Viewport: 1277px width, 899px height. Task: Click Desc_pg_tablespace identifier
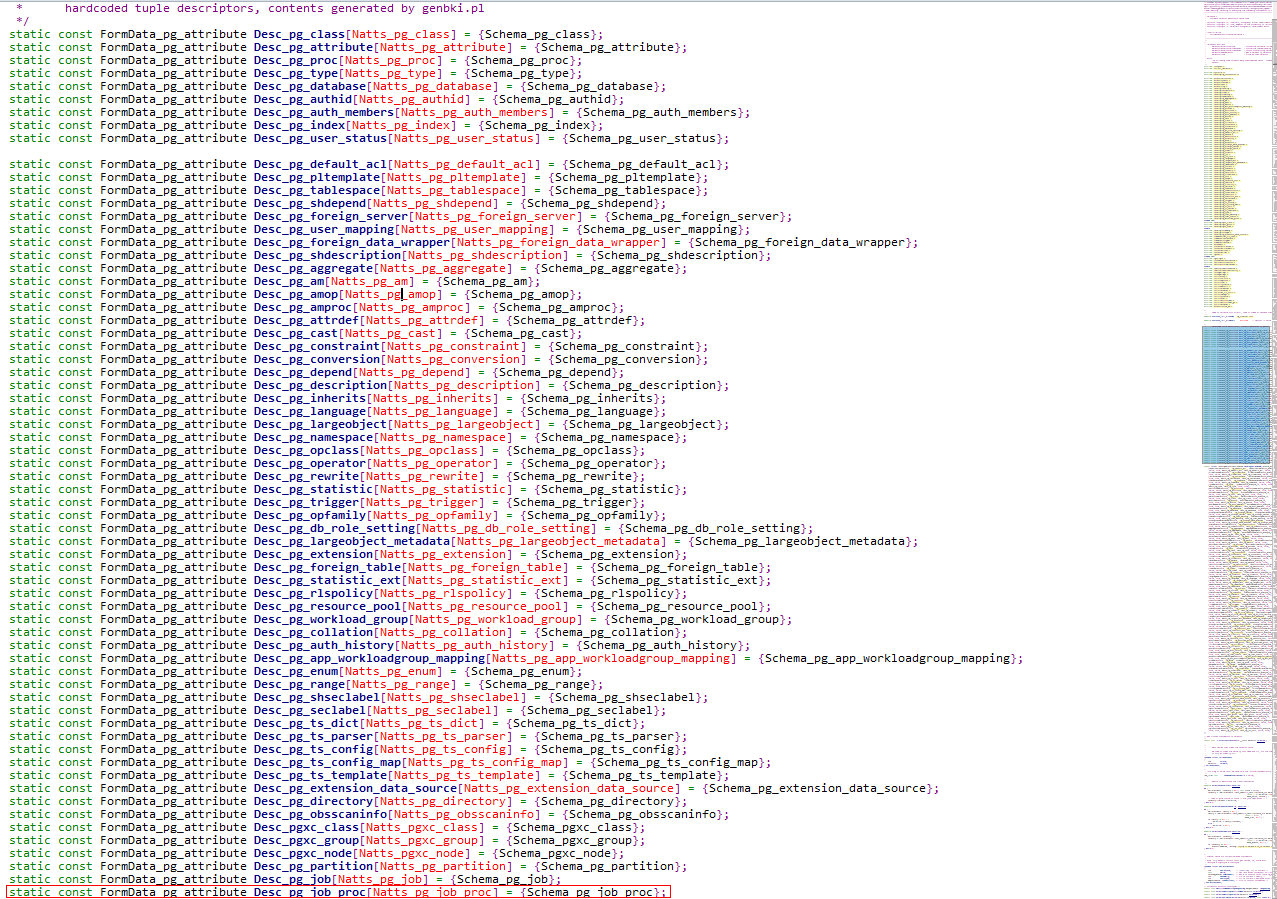coord(317,190)
